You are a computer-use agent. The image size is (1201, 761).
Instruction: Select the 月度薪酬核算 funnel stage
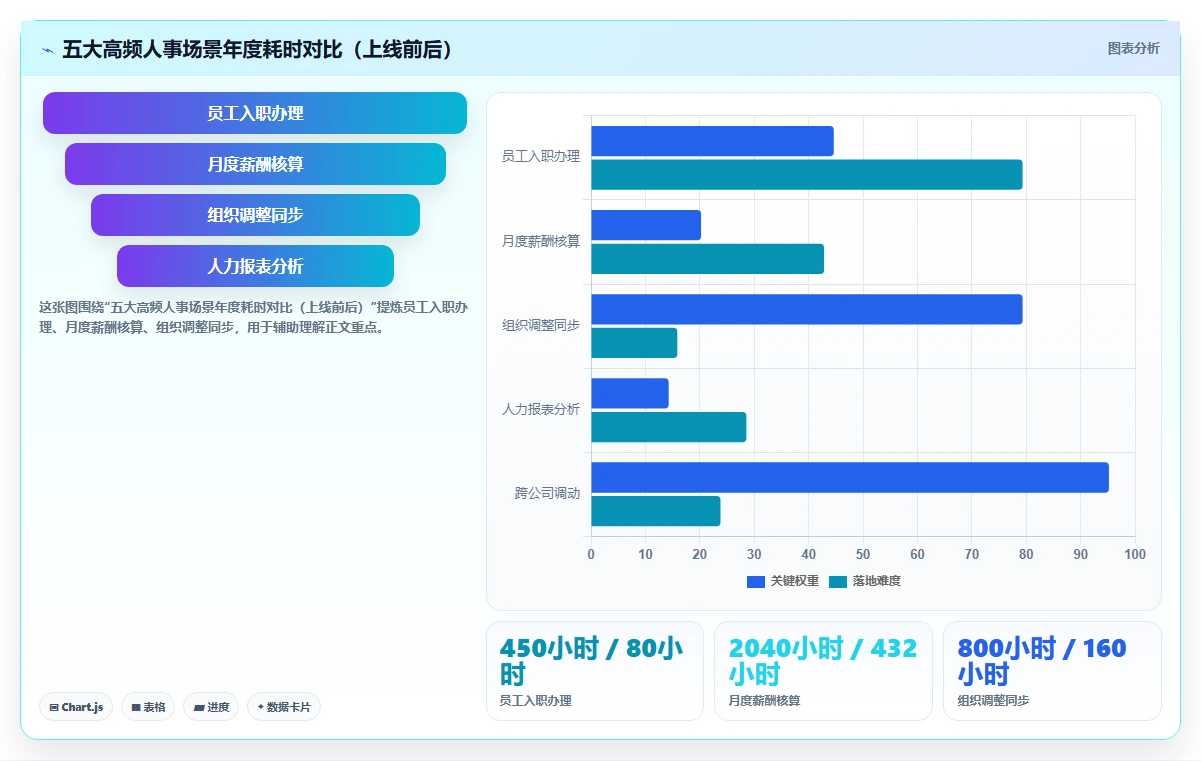255,164
